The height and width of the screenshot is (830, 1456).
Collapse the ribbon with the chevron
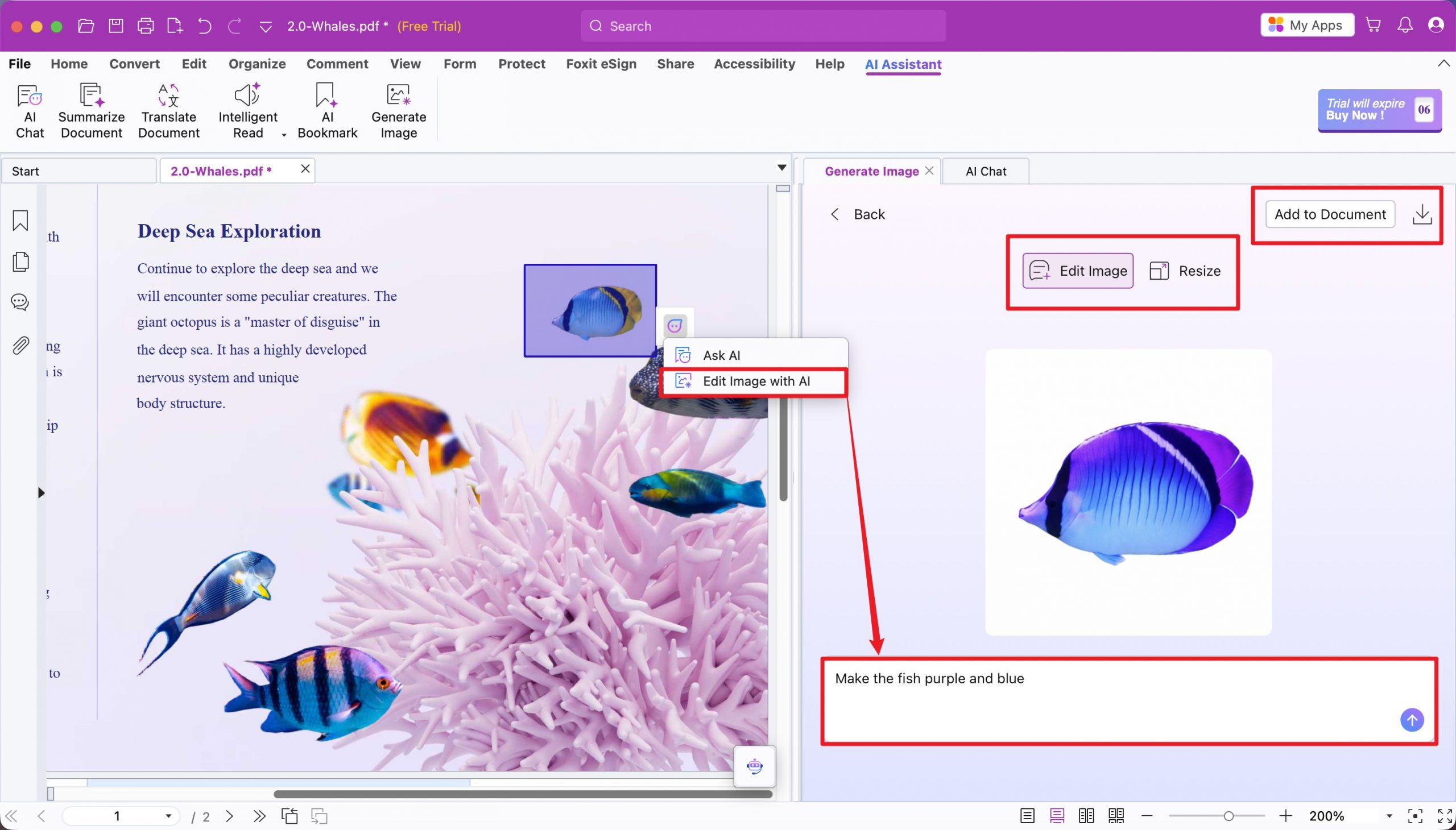1443,63
